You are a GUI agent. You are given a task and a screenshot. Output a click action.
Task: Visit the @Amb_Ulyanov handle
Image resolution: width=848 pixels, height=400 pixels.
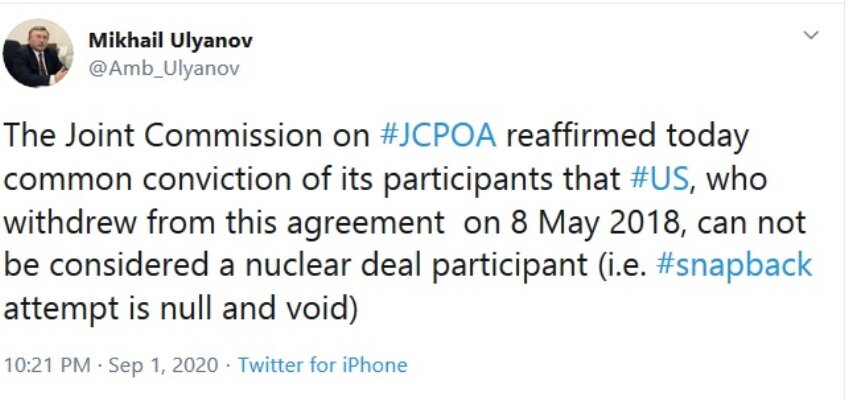(x=163, y=69)
